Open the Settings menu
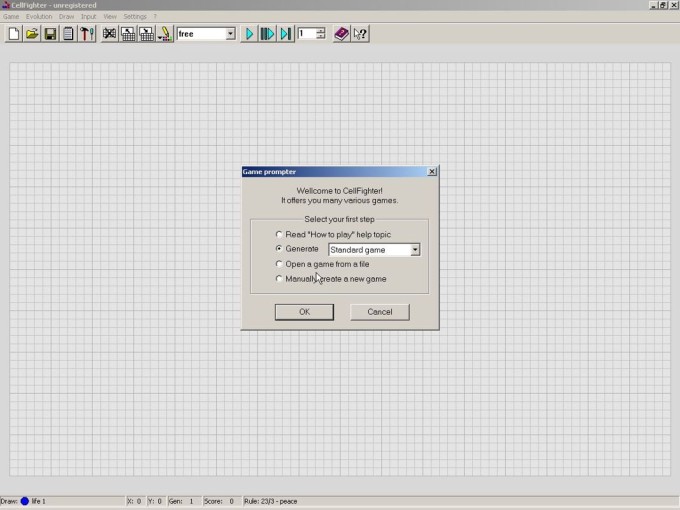 [x=135, y=16]
